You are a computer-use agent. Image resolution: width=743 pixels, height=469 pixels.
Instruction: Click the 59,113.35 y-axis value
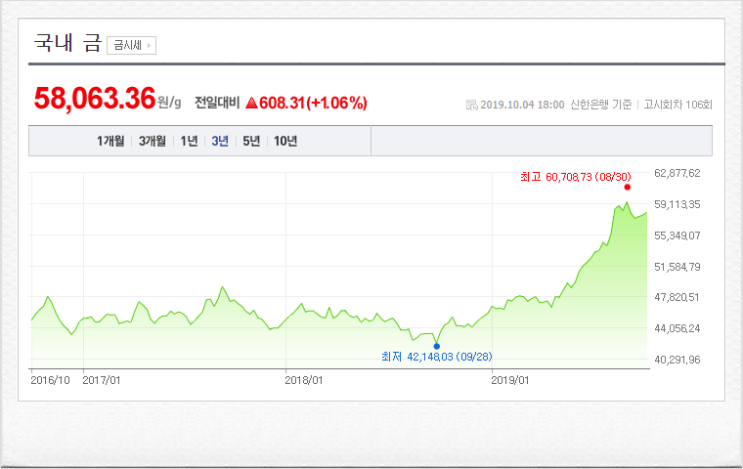point(677,204)
